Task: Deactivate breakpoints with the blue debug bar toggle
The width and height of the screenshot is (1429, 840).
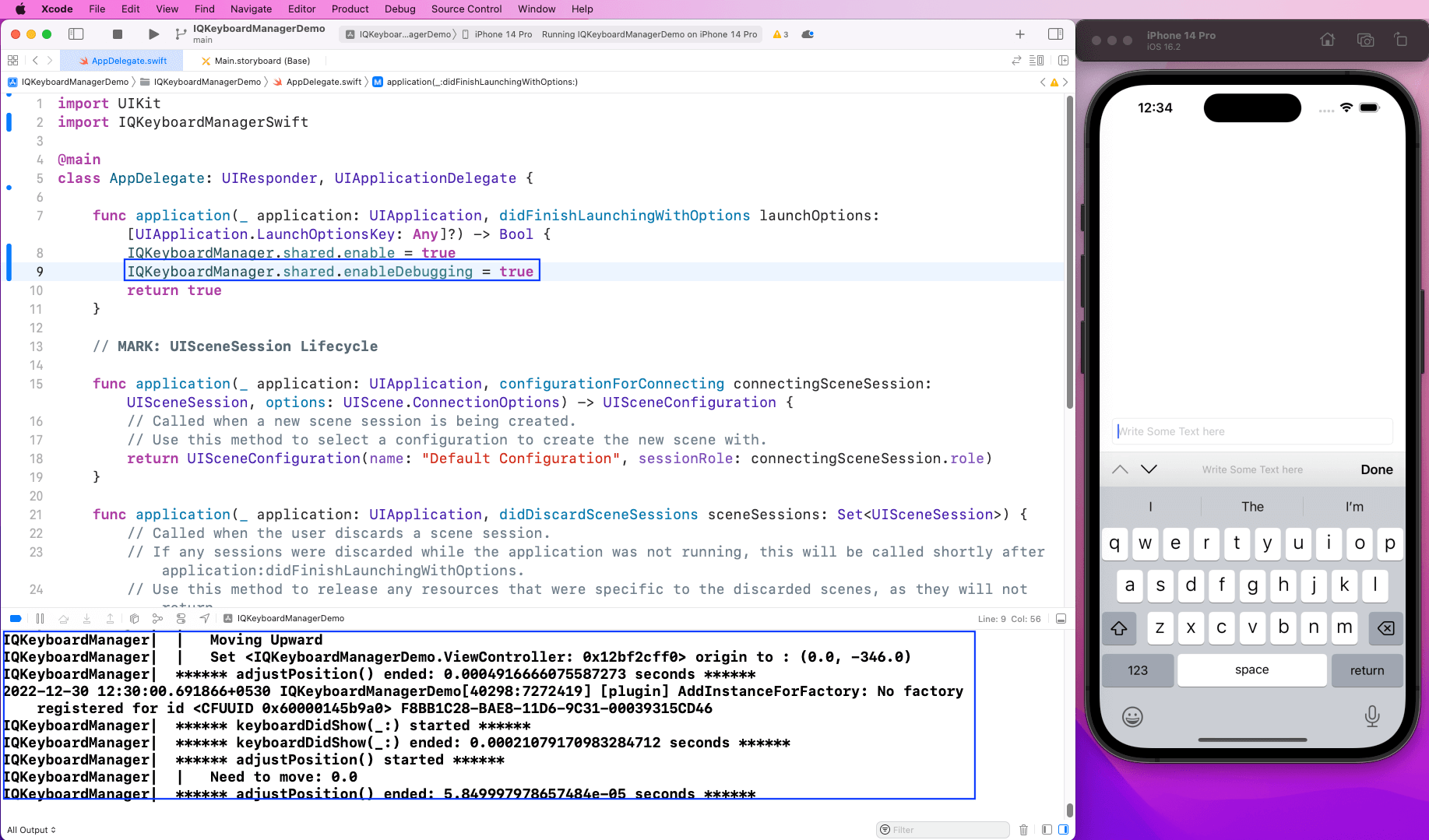Action: [16, 618]
